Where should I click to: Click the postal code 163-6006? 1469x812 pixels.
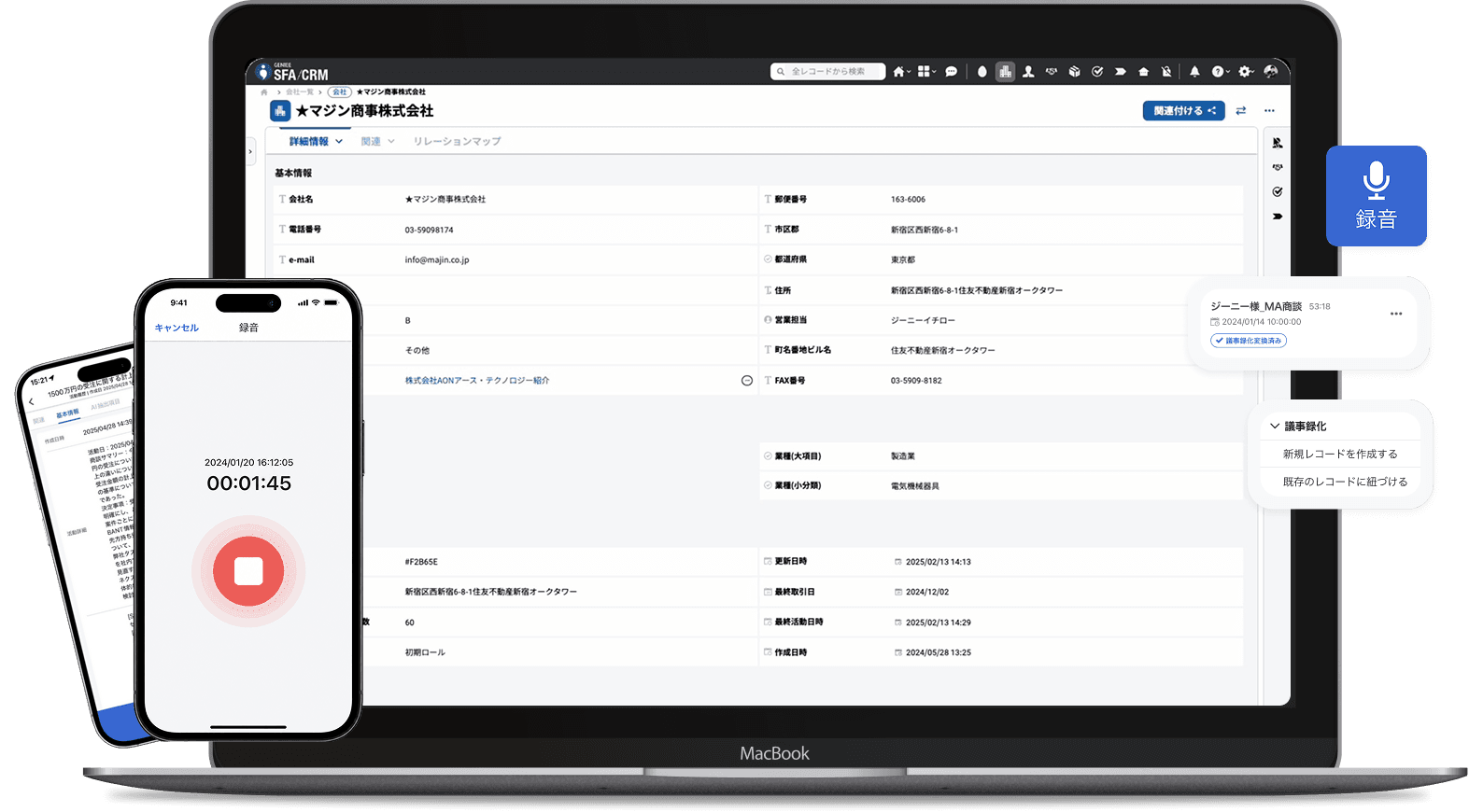(x=908, y=200)
